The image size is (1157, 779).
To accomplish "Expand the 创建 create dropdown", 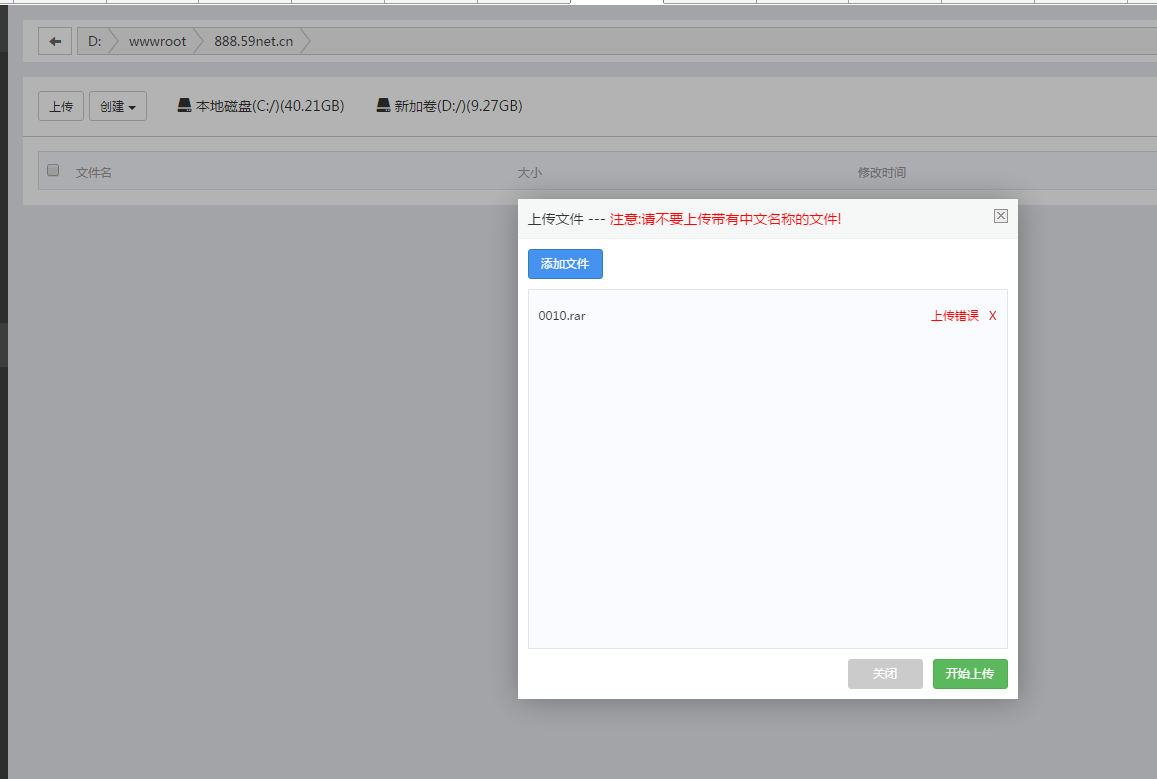I will [118, 106].
